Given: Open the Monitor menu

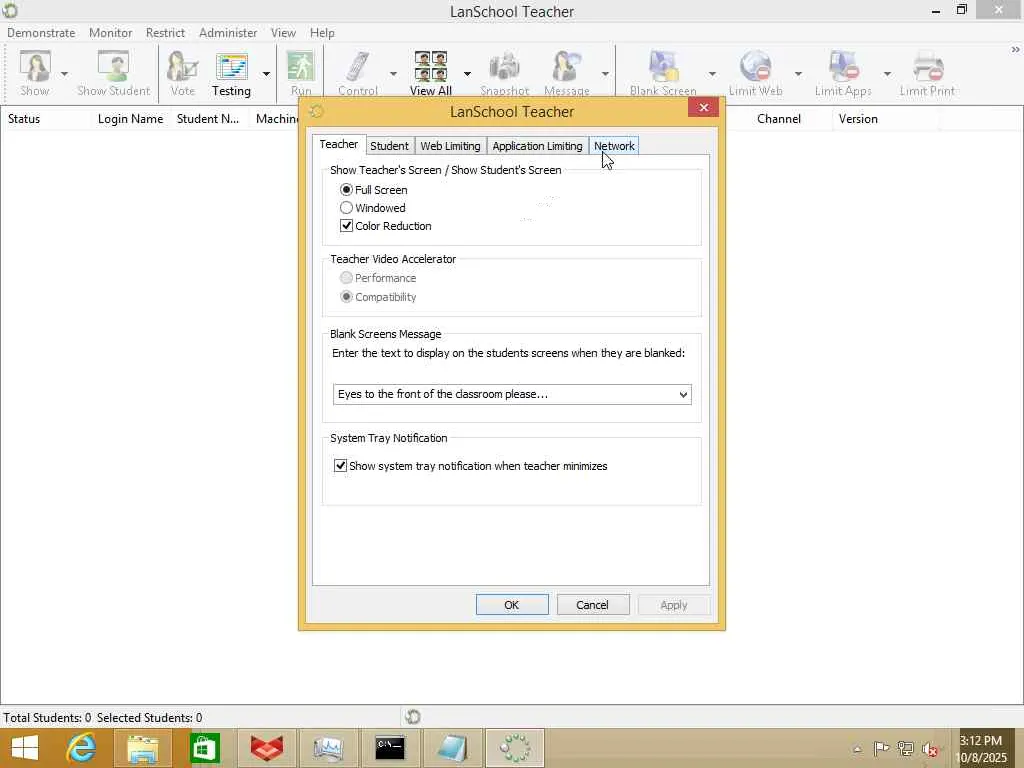Looking at the screenshot, I should [110, 33].
